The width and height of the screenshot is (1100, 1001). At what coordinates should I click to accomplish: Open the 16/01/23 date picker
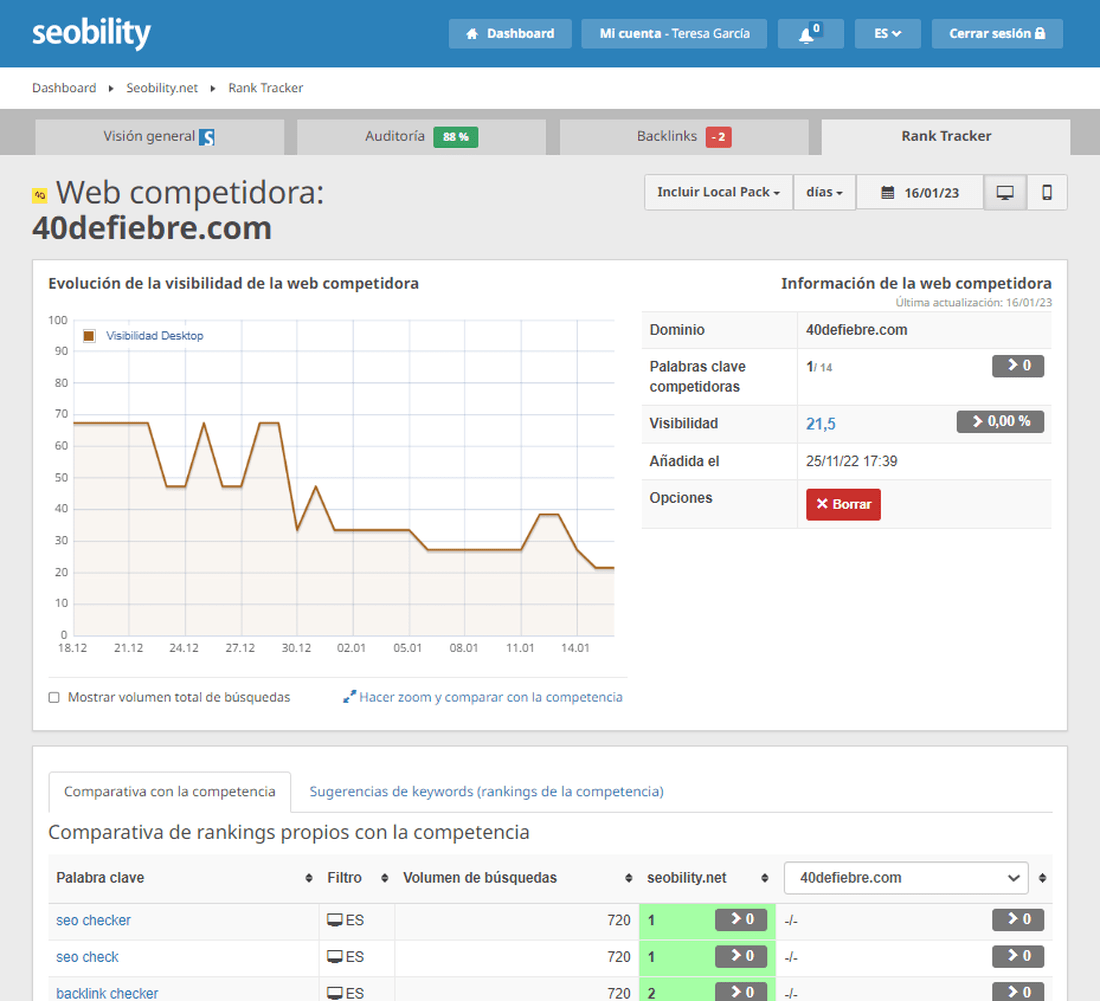pyautogui.click(x=920, y=192)
